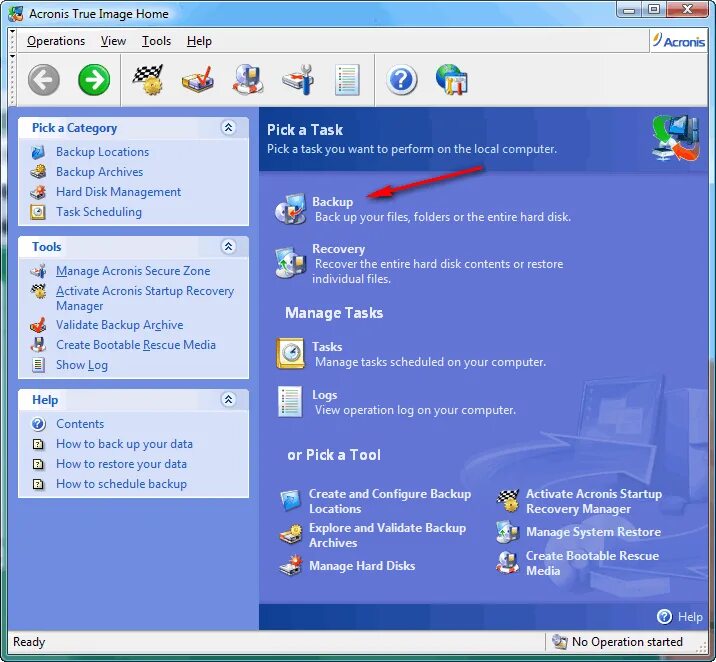Click the Logs list icon in main panel
716x662 pixels.
[x=290, y=402]
